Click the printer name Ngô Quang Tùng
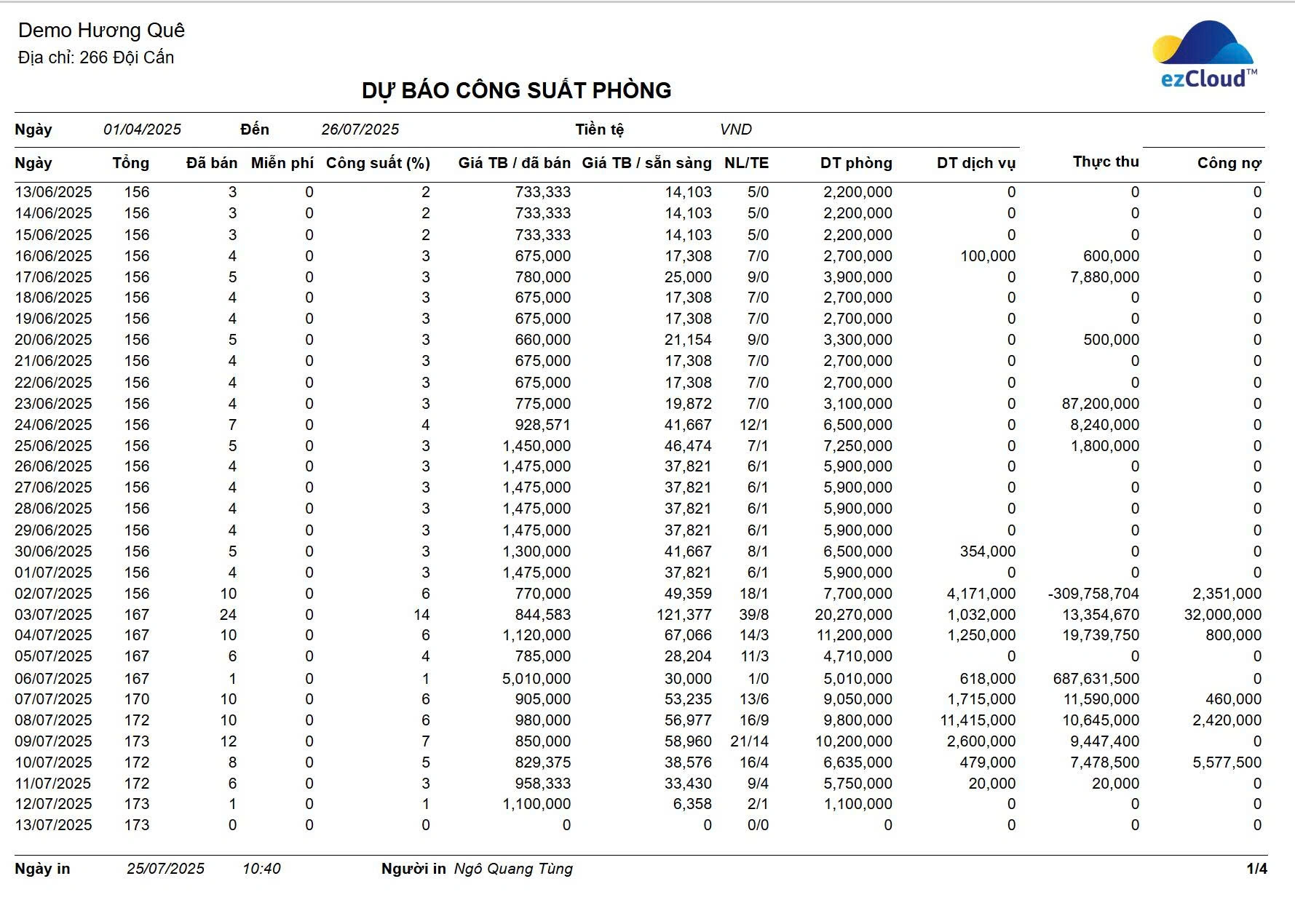 click(513, 869)
